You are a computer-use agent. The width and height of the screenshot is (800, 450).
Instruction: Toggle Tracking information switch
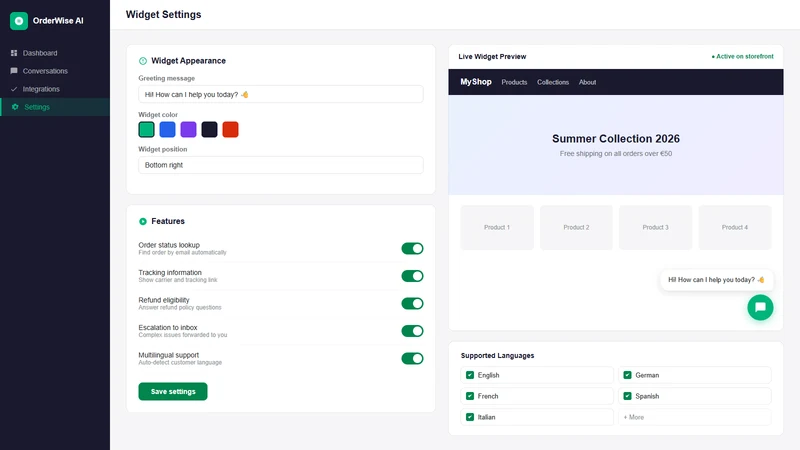[412, 276]
